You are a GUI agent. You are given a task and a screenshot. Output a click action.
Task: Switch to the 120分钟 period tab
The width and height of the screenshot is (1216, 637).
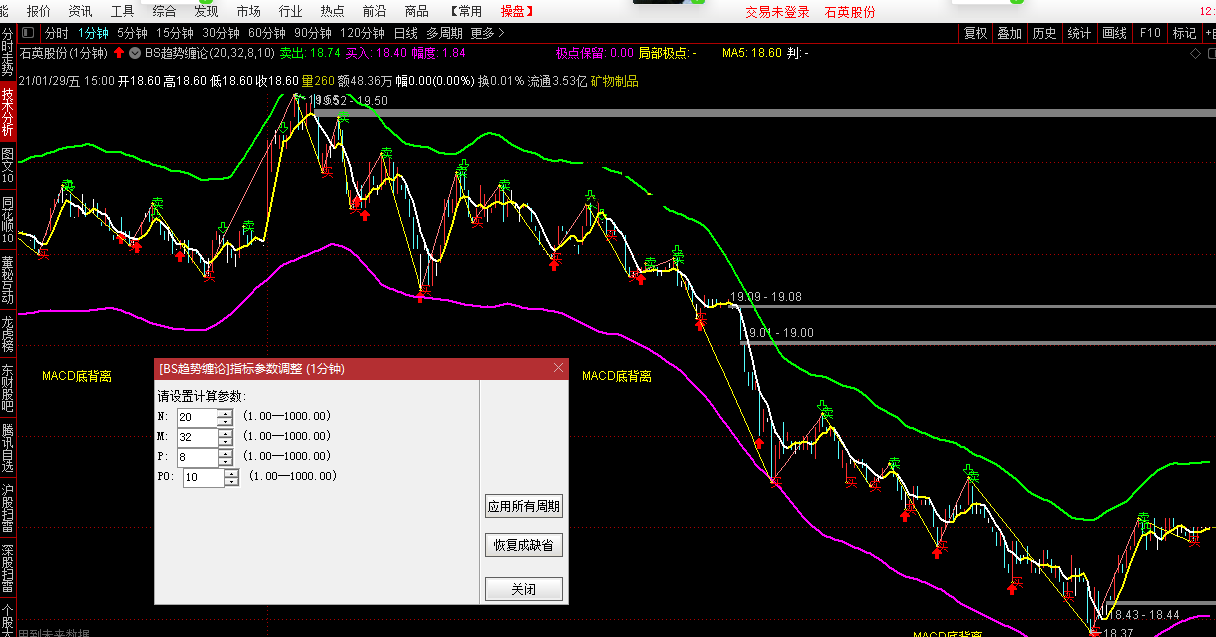(x=363, y=33)
